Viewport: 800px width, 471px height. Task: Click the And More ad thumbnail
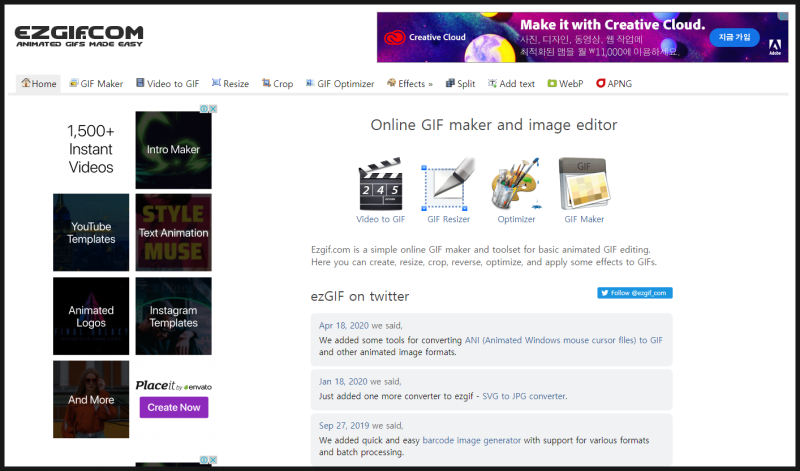point(91,400)
